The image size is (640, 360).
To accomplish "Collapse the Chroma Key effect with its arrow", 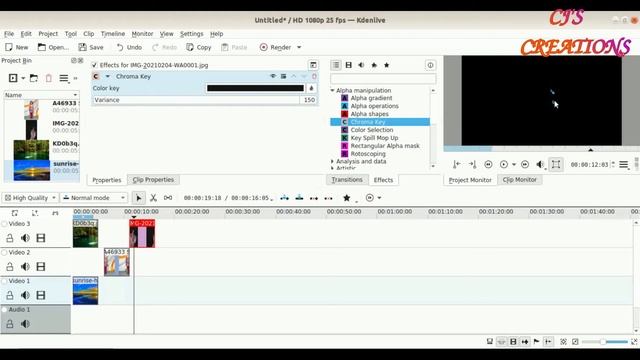I will point(107,76).
